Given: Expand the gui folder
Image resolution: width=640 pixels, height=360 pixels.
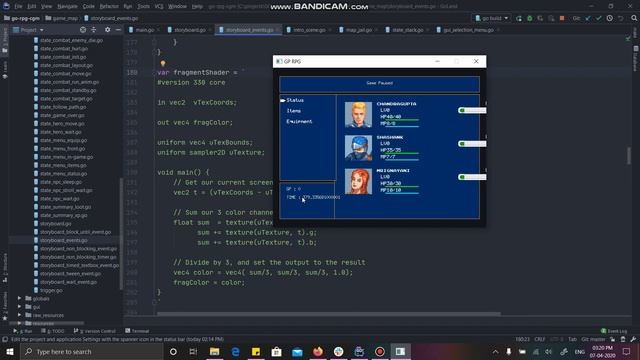Looking at the screenshot, I should 20,307.
